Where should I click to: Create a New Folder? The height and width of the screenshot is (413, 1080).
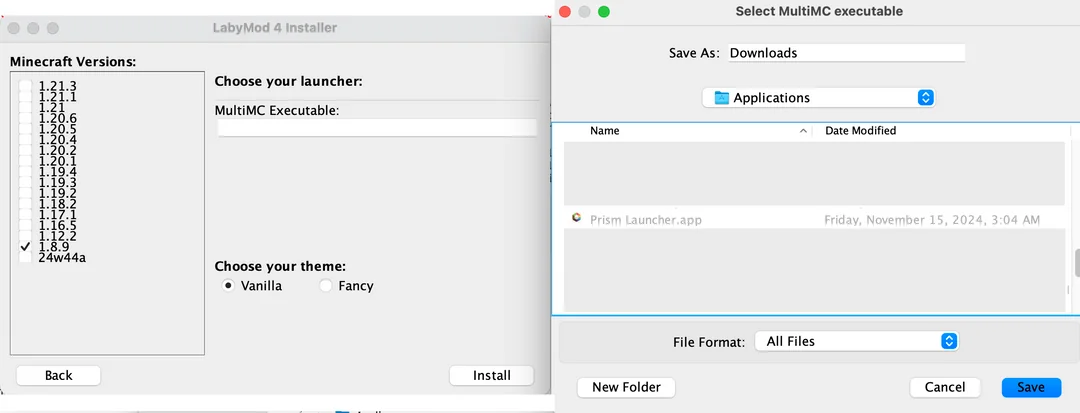(626, 387)
